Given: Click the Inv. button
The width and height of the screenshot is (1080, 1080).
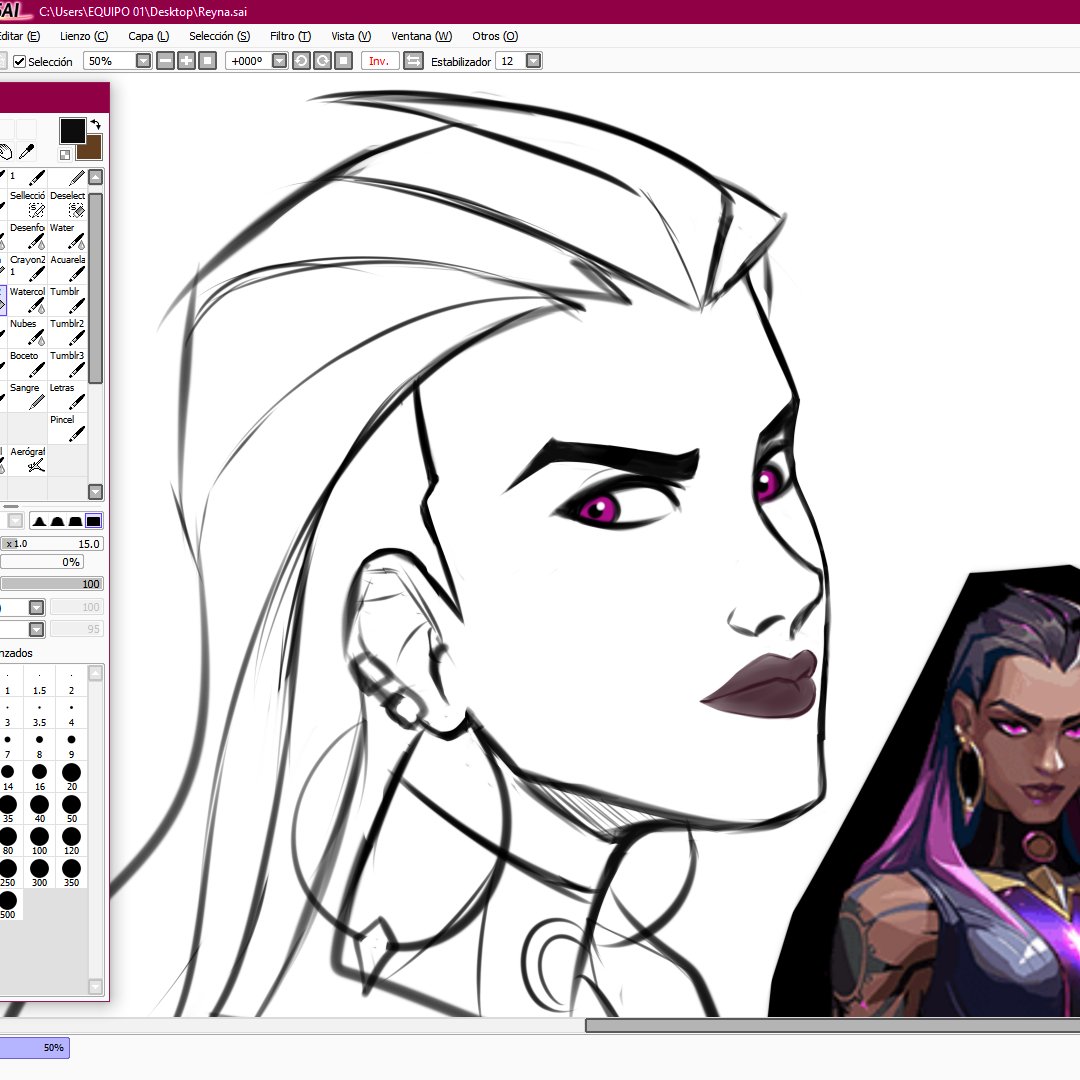Looking at the screenshot, I should click(x=380, y=61).
